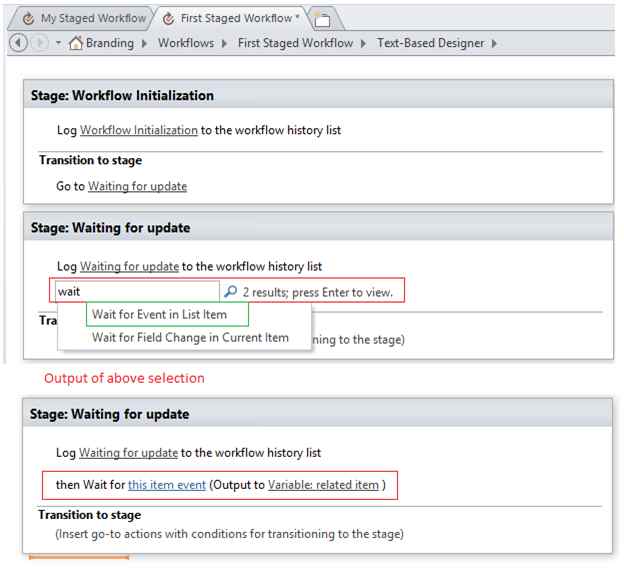Select the First Staged Workflow tab
The image size is (624, 568).
tap(233, 18)
